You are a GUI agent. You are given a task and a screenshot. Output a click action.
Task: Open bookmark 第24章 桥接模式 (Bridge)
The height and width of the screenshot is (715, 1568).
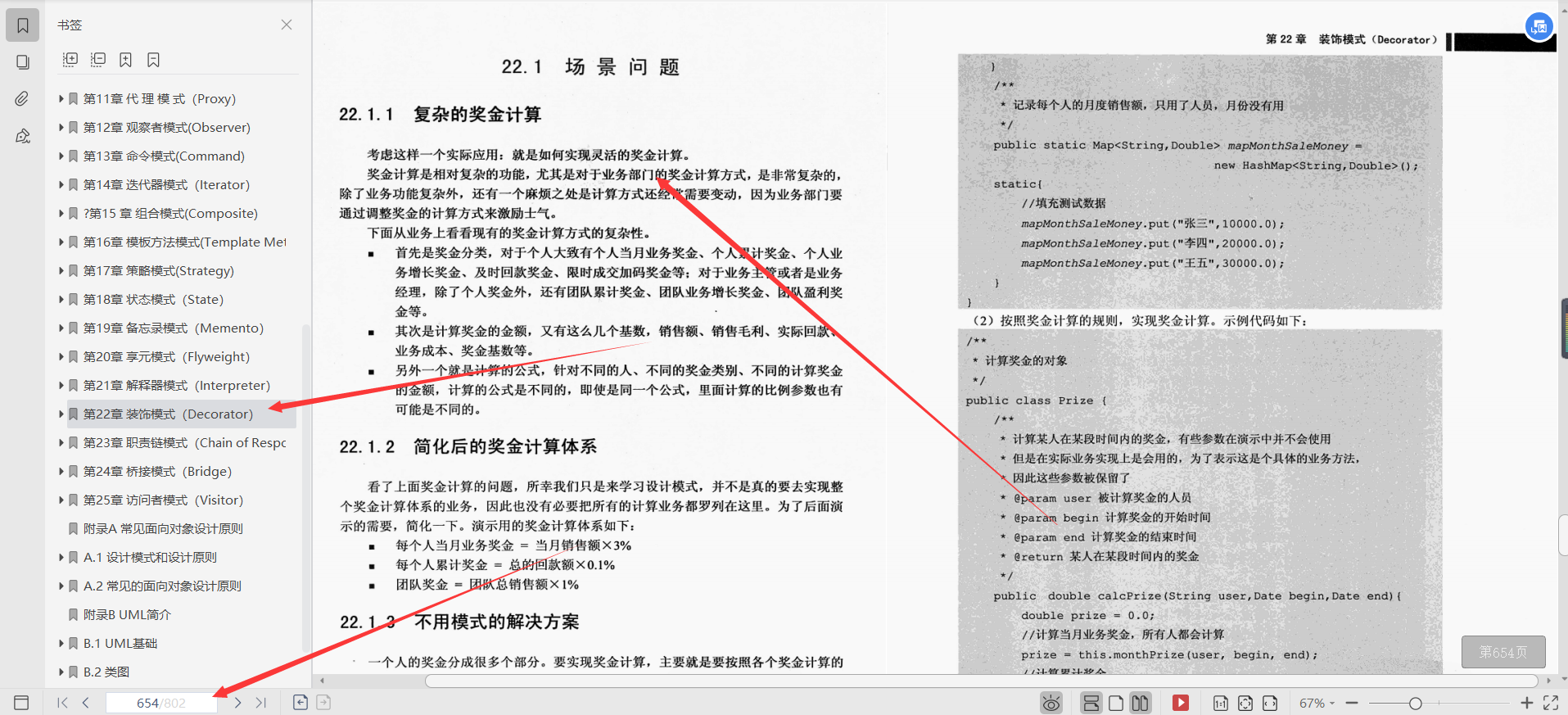coord(157,471)
